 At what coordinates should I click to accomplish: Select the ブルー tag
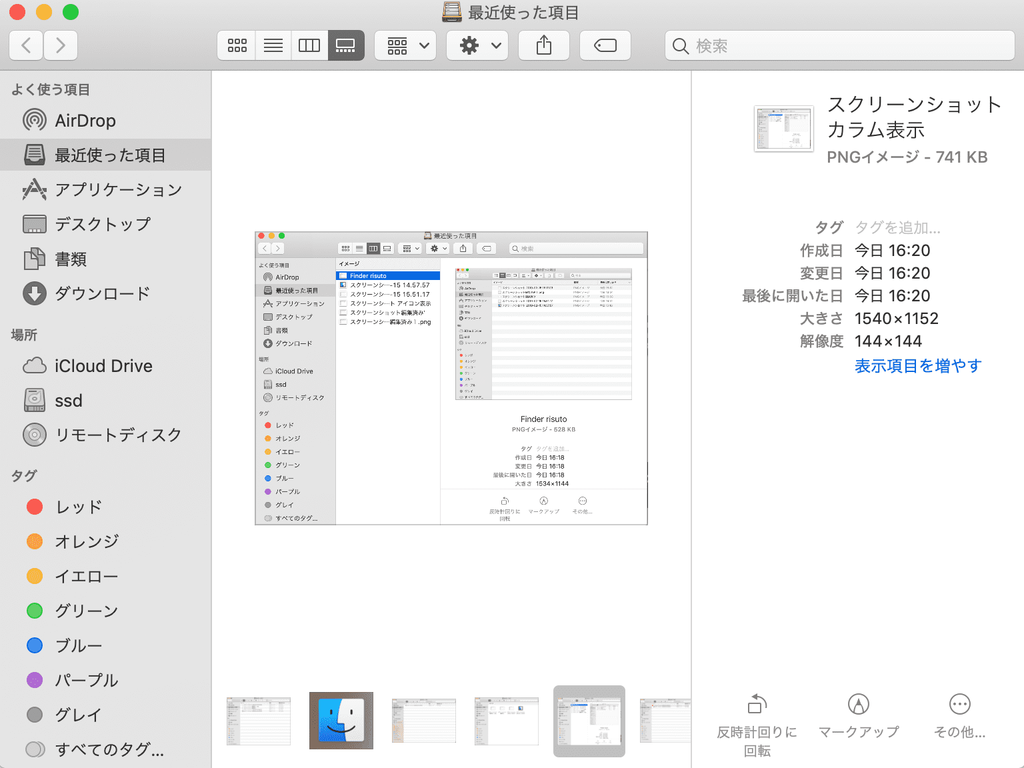[x=106, y=645]
